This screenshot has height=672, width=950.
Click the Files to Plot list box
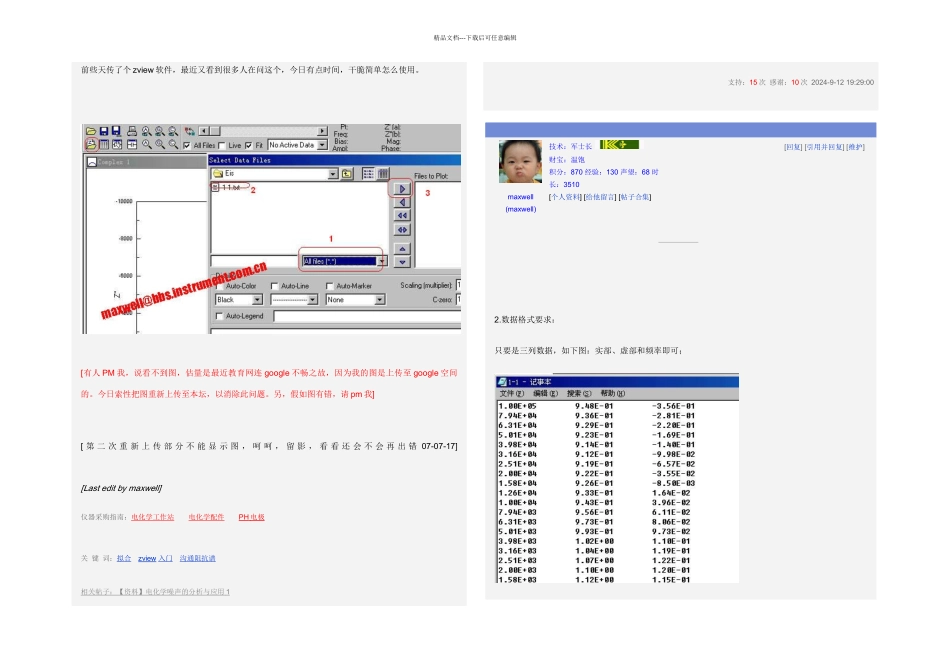pyautogui.click(x=438, y=224)
